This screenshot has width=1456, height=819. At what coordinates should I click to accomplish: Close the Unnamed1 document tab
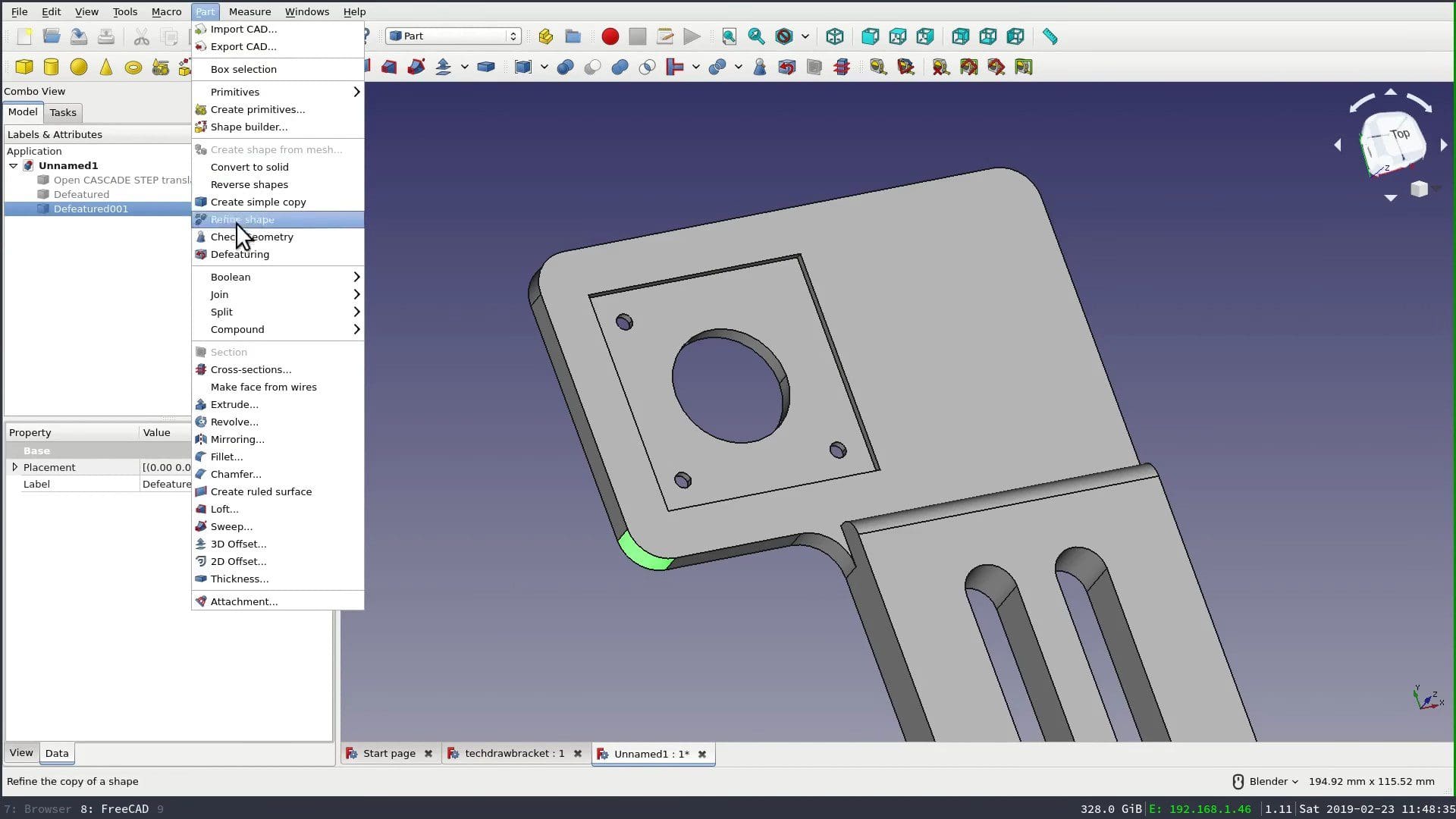pyautogui.click(x=702, y=754)
